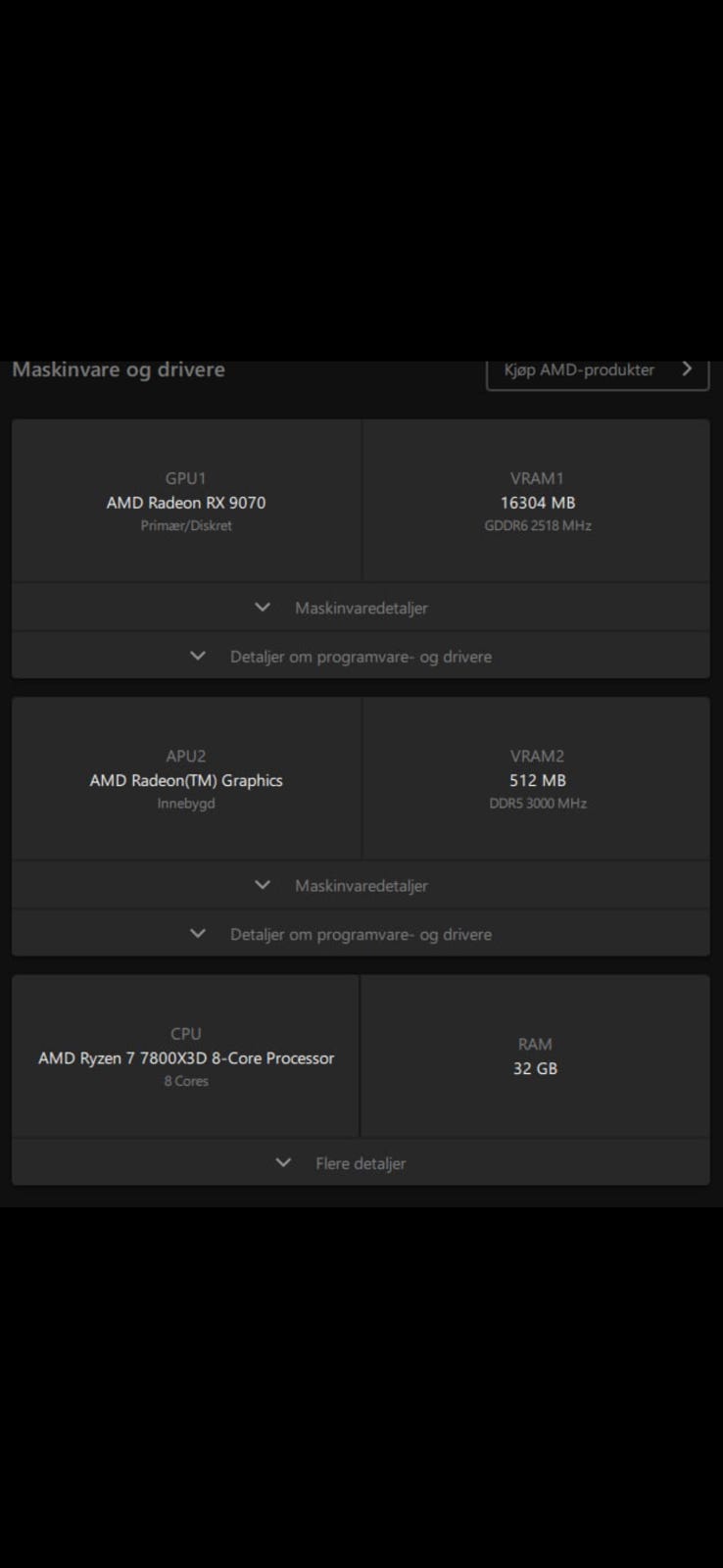Viewport: 723px width, 1568px height.
Task: Click the arrow icon beside Kjøp AMD-produkter
Action: [687, 368]
